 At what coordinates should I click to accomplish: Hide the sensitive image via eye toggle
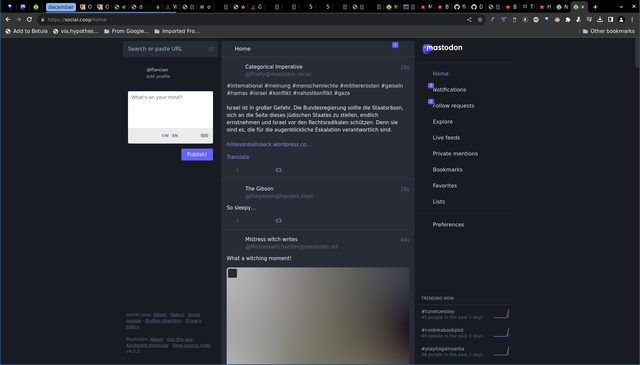(x=232, y=273)
